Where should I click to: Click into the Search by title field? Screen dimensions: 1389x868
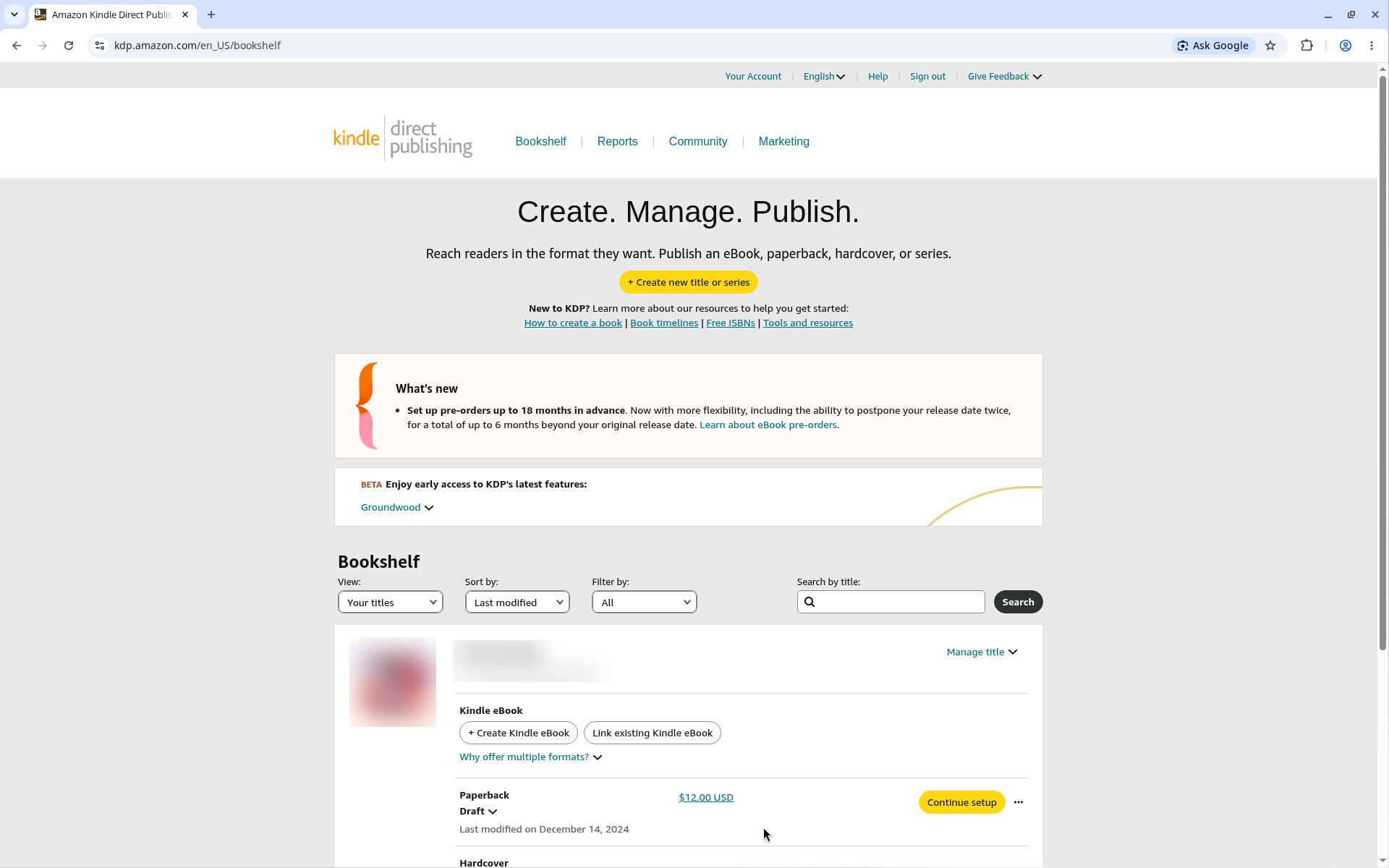[x=891, y=603]
